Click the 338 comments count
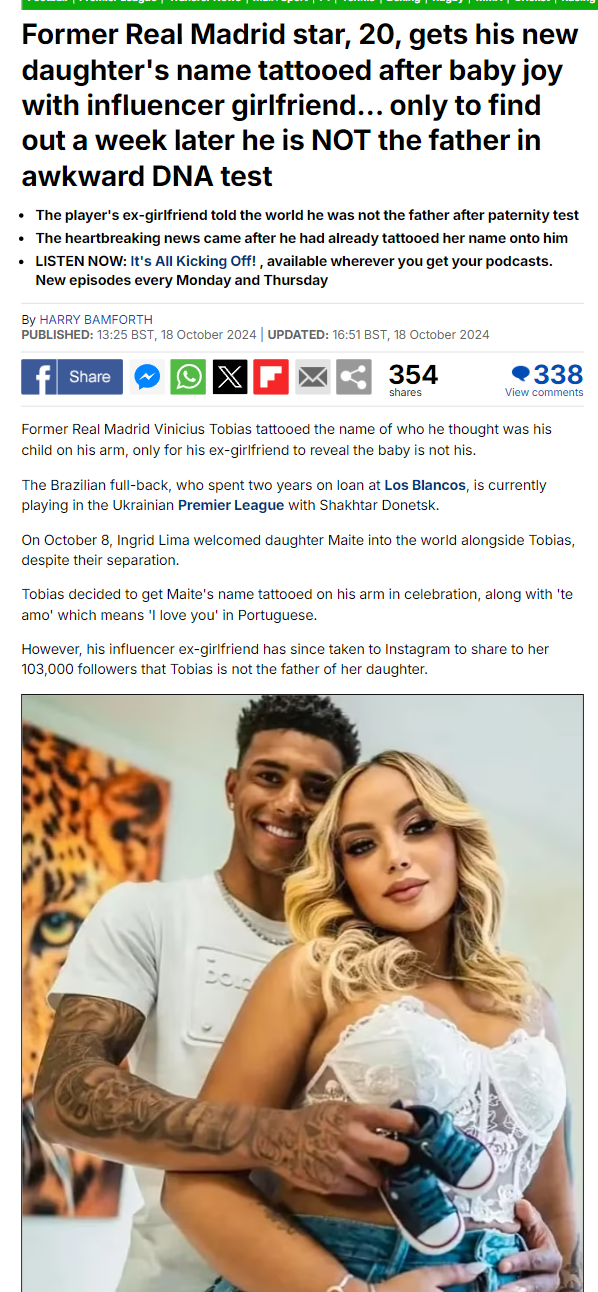598x1292 pixels. [558, 374]
